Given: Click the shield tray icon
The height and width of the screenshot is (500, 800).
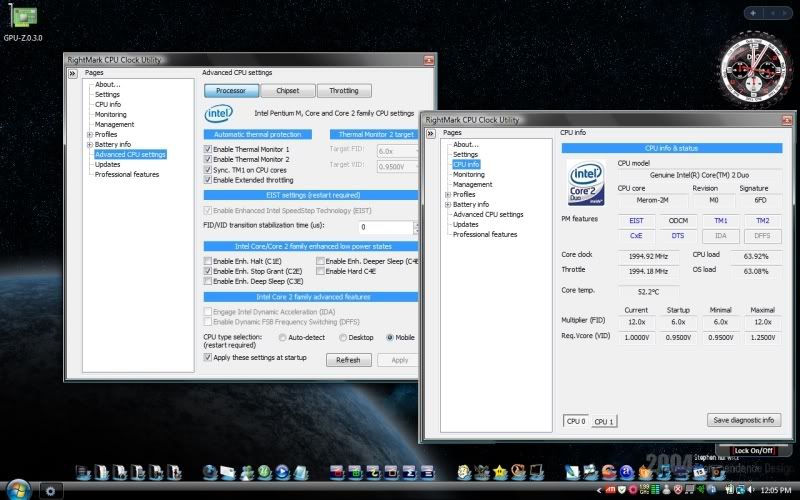Looking at the screenshot, I should point(621,489).
